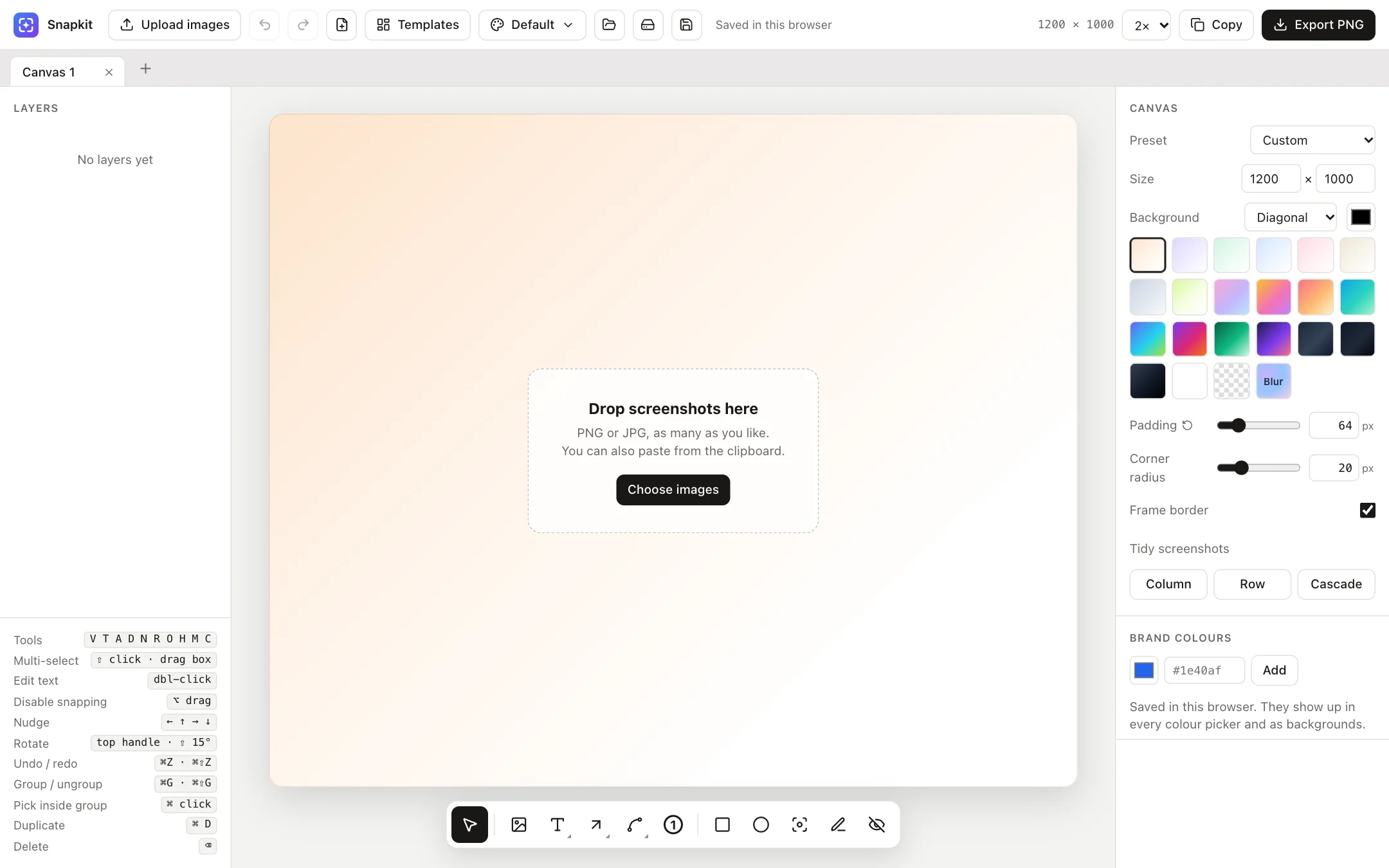Select the straight arrow tool
Screen dimensions: 1389x868
pyautogui.click(x=596, y=824)
